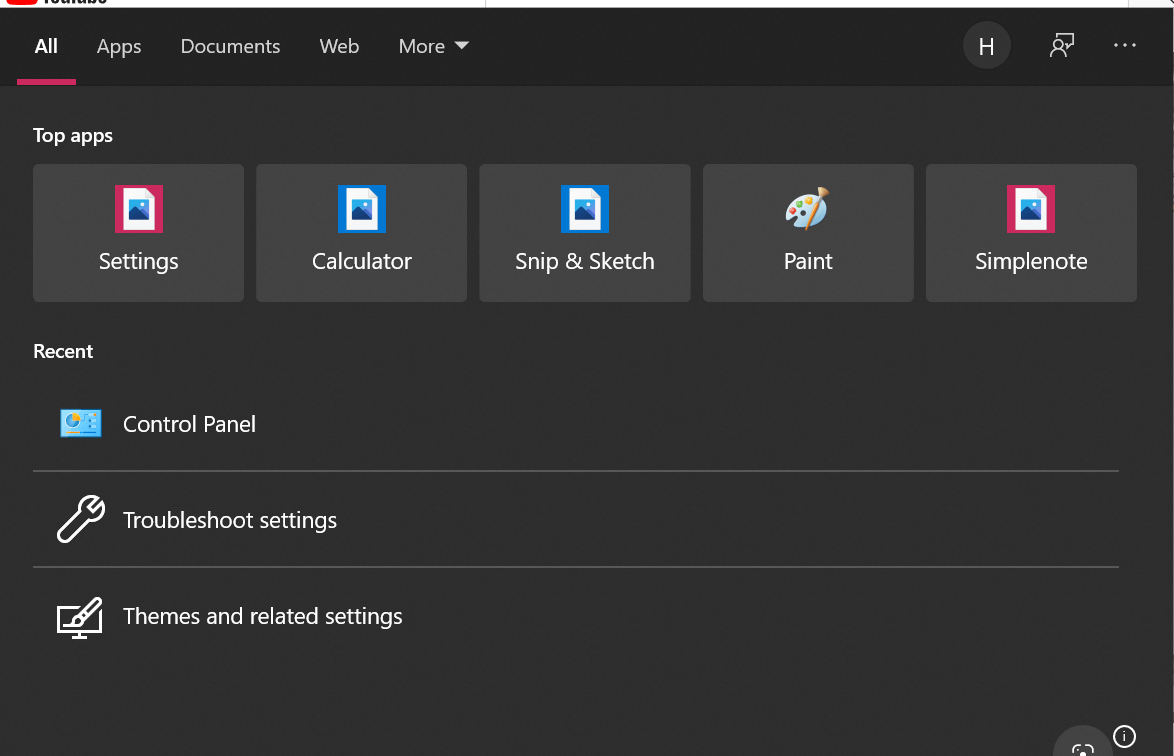This screenshot has height=756, width=1174.
Task: Open the H account avatar
Action: pyautogui.click(x=986, y=46)
